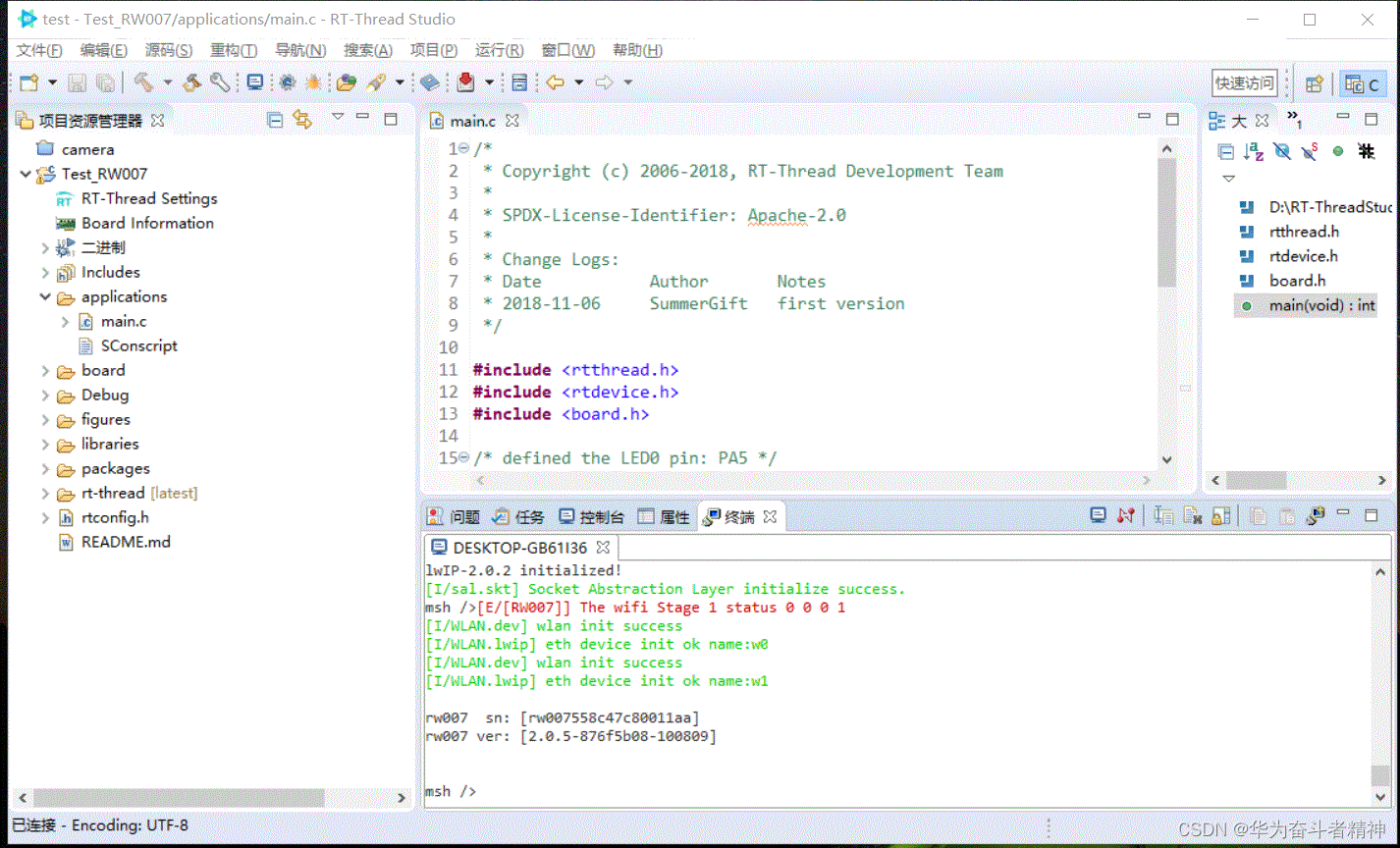Image resolution: width=1400 pixels, height=848 pixels.
Task: Switch to the 问题 tab
Action: pos(454,516)
